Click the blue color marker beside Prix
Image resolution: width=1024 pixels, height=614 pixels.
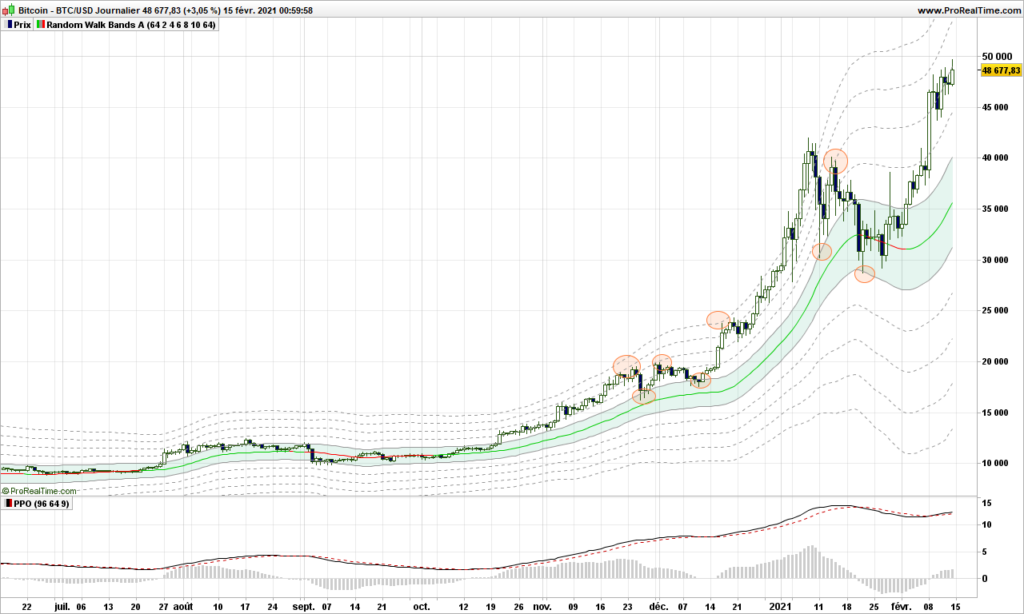[9, 25]
